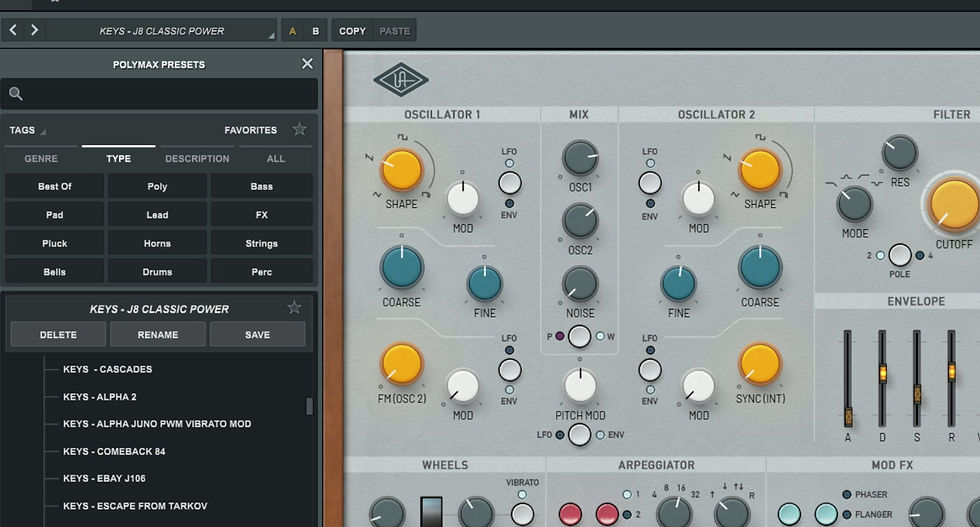Toggle Pitch Mod LFO/ENV switch
980x527 pixels.
[x=579, y=434]
